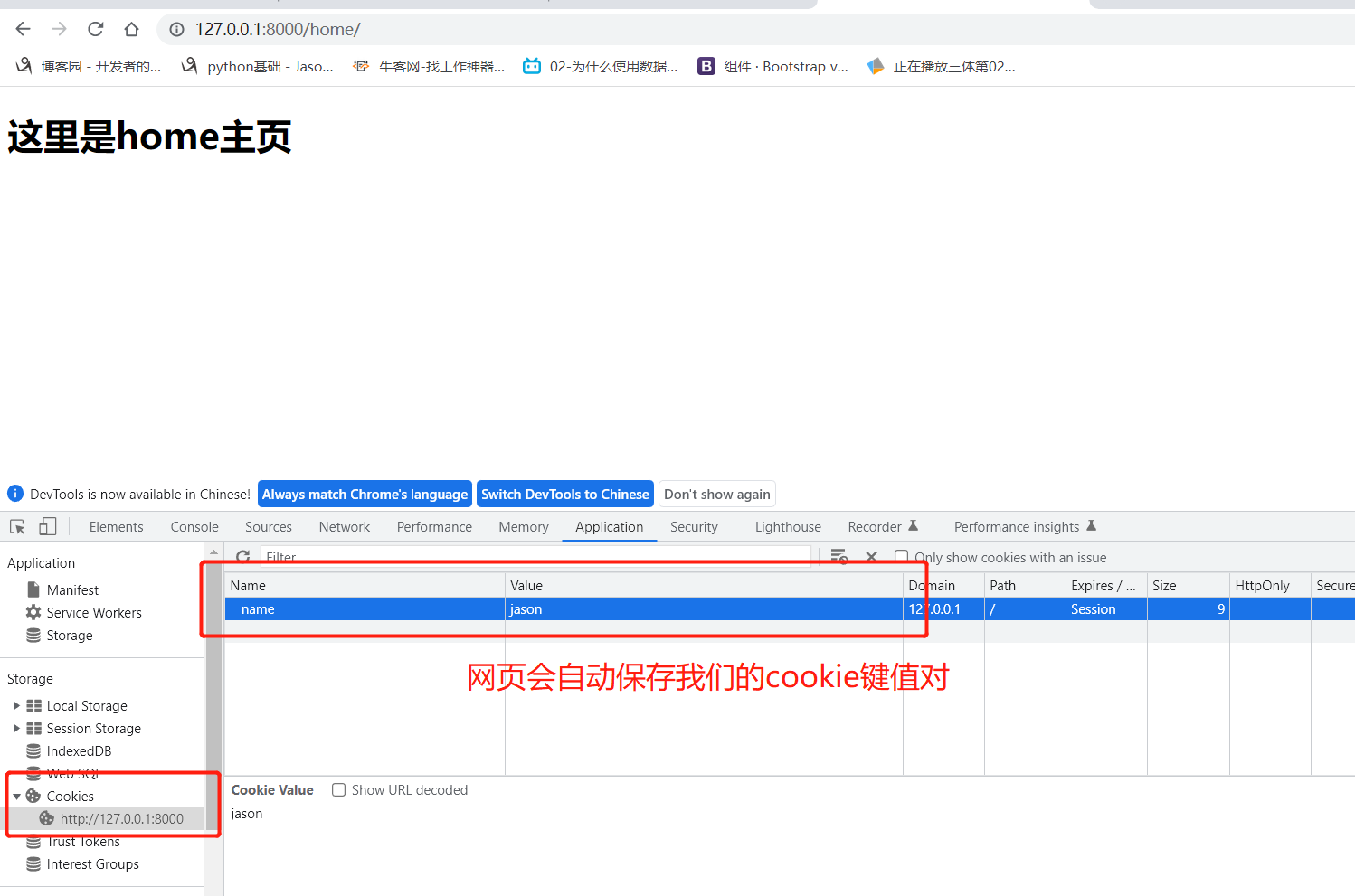Toggle the device toolbar icon

[x=48, y=526]
